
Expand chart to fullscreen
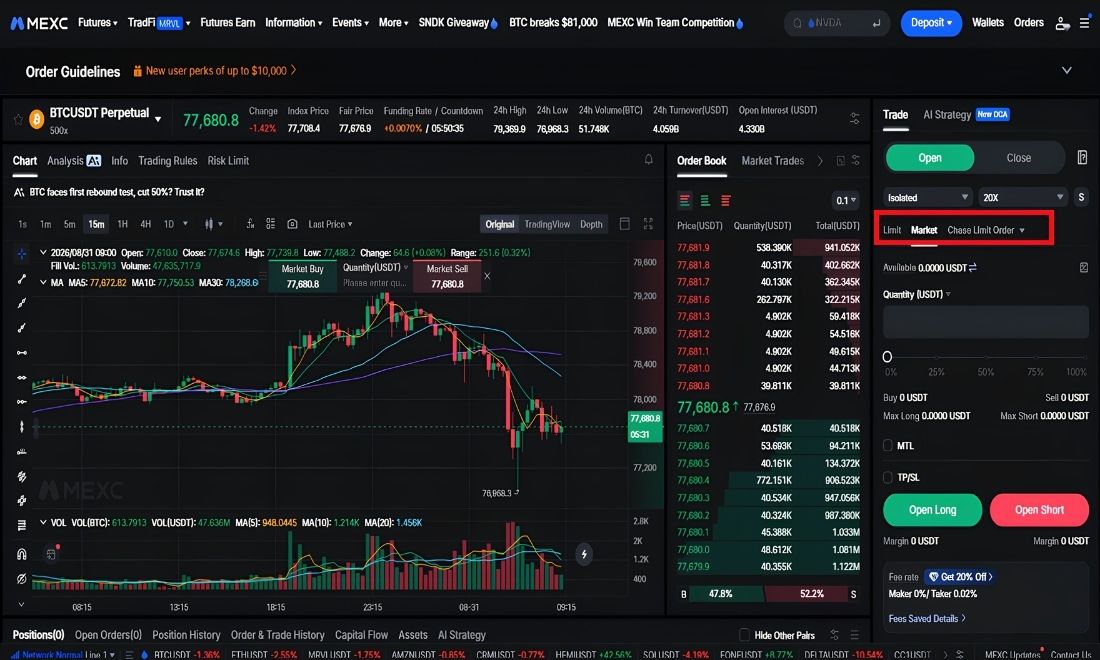point(648,224)
